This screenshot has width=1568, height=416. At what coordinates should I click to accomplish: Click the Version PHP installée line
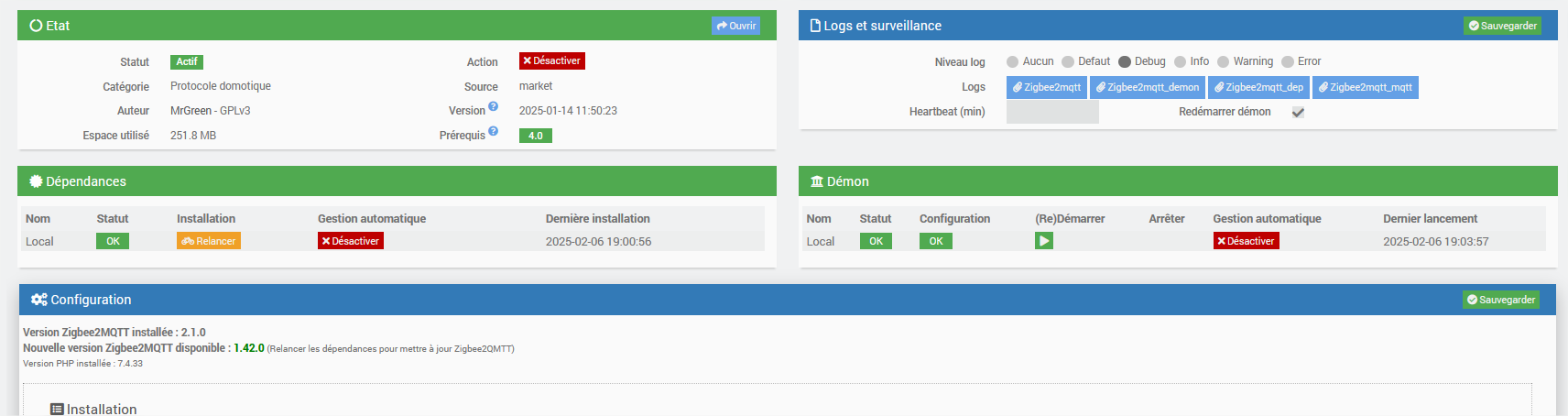pos(82,364)
